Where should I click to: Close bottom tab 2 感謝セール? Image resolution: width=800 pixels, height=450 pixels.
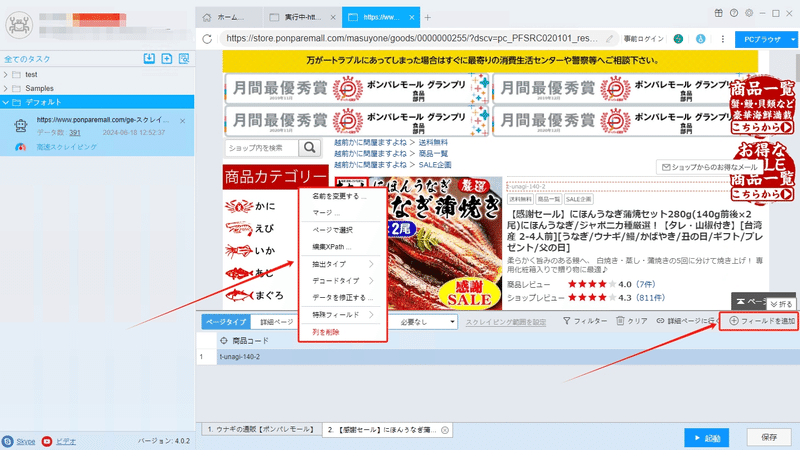(x=445, y=430)
